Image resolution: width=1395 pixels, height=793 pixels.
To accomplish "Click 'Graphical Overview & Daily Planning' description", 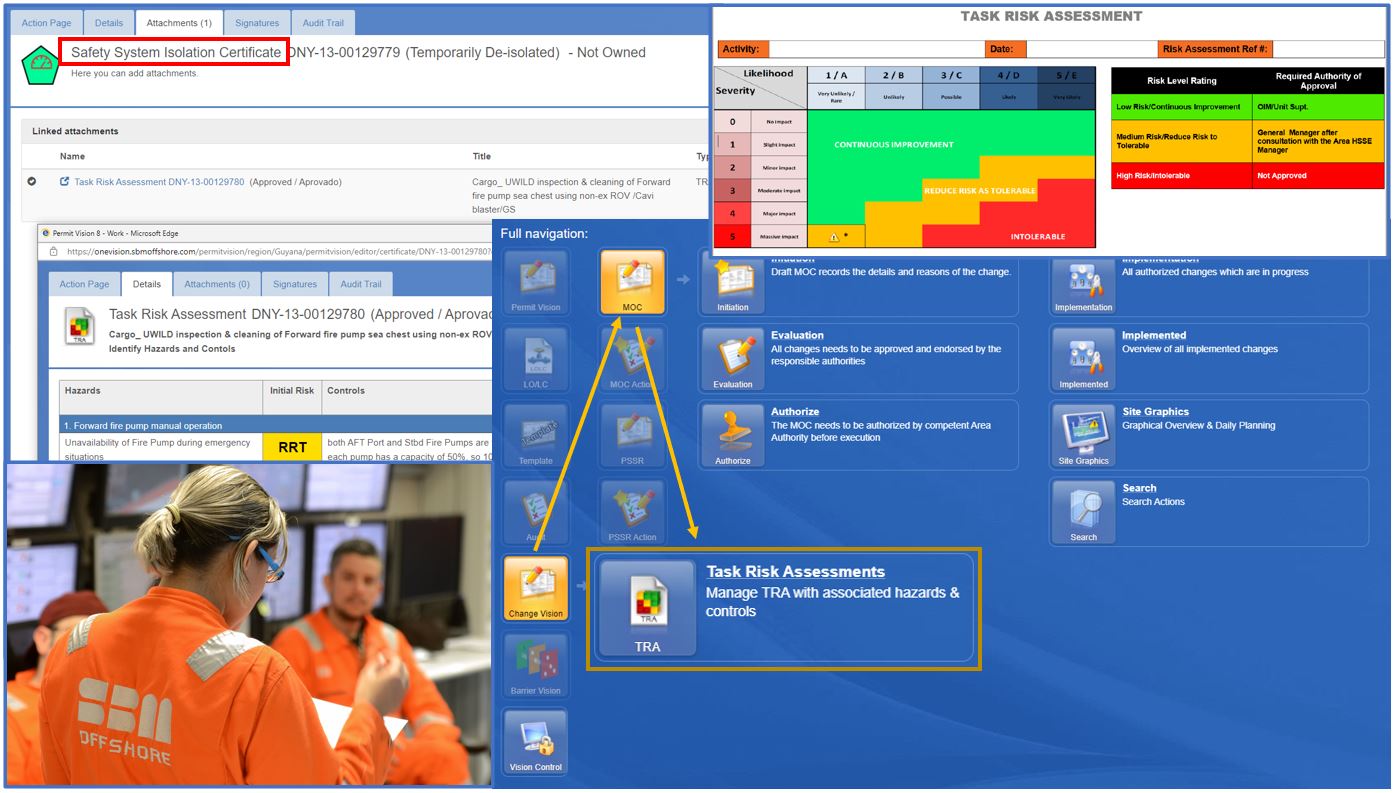I will (1198, 425).
